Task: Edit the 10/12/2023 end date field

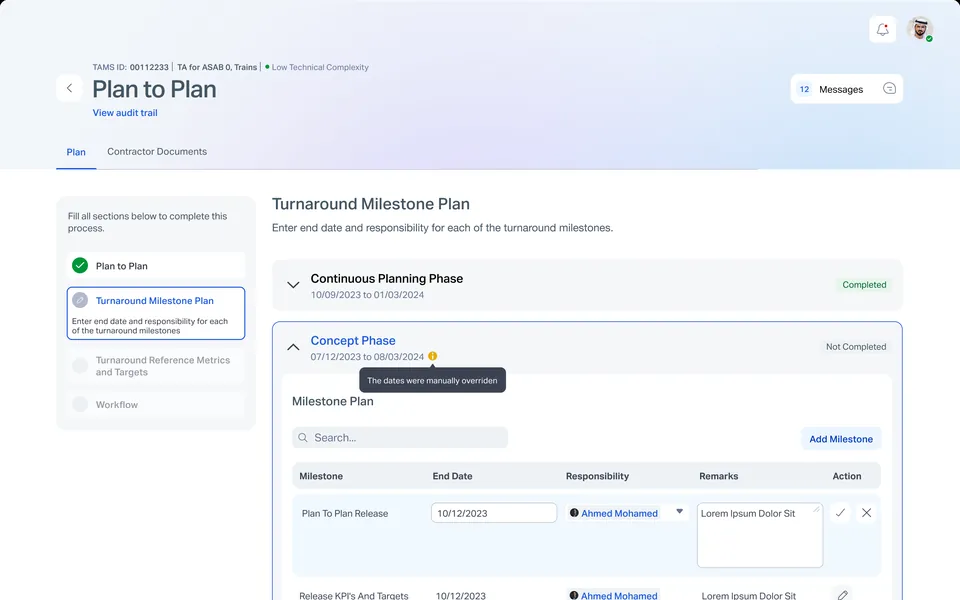Action: point(494,513)
